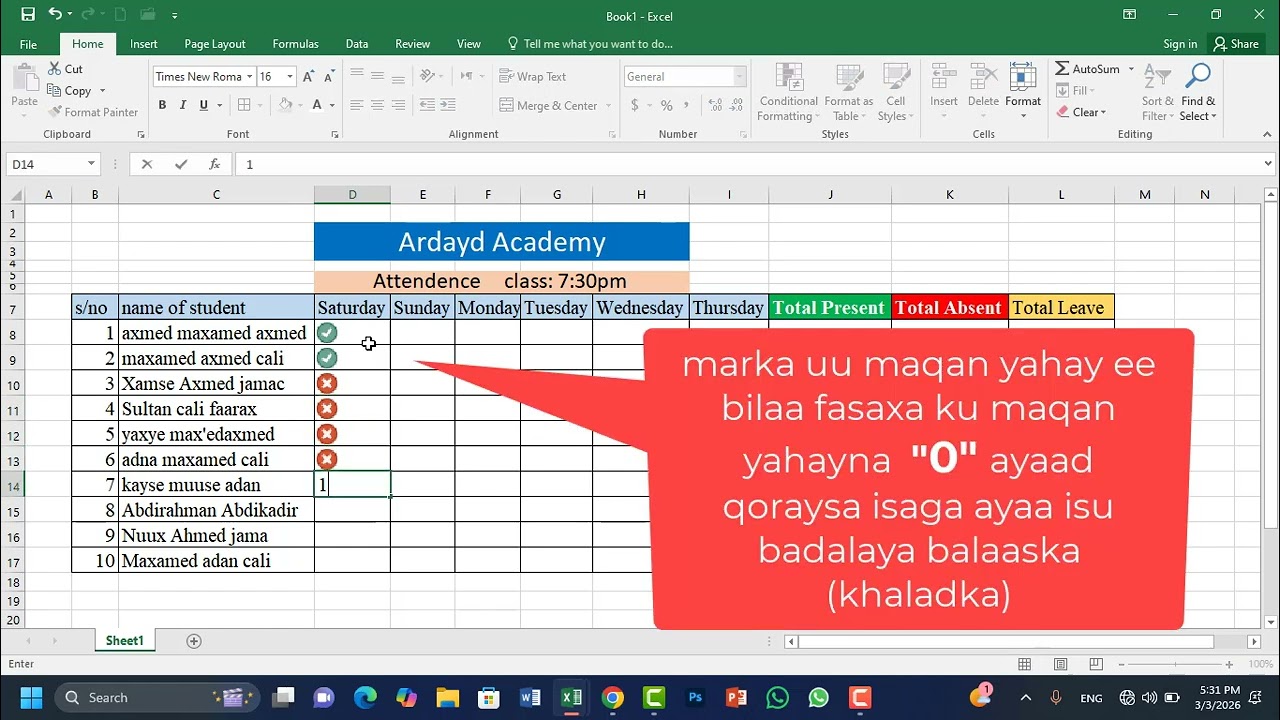Apply Percent Style format
This screenshot has width=1280, height=720.
(x=666, y=105)
